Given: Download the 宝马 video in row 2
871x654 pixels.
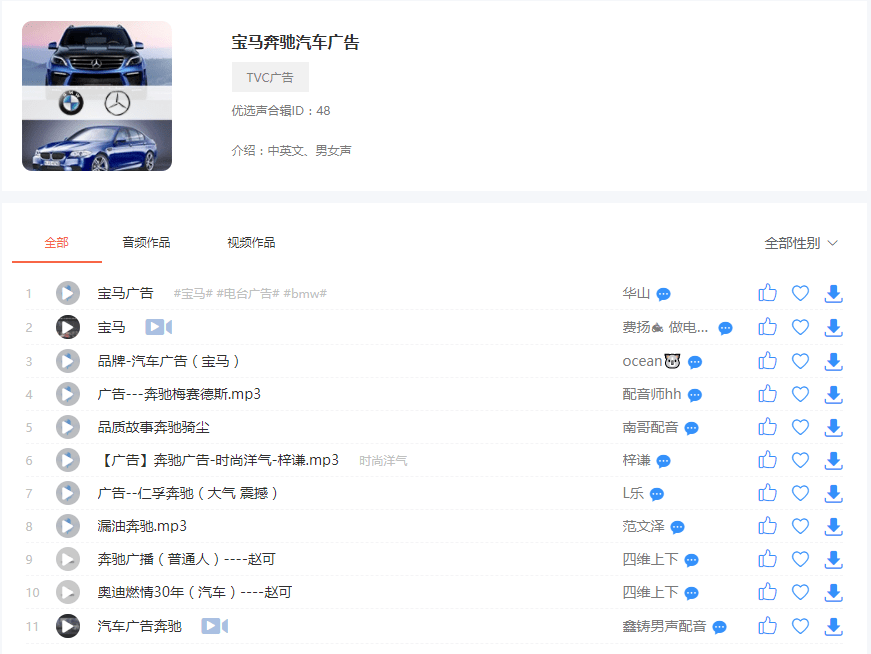Looking at the screenshot, I should tap(833, 328).
